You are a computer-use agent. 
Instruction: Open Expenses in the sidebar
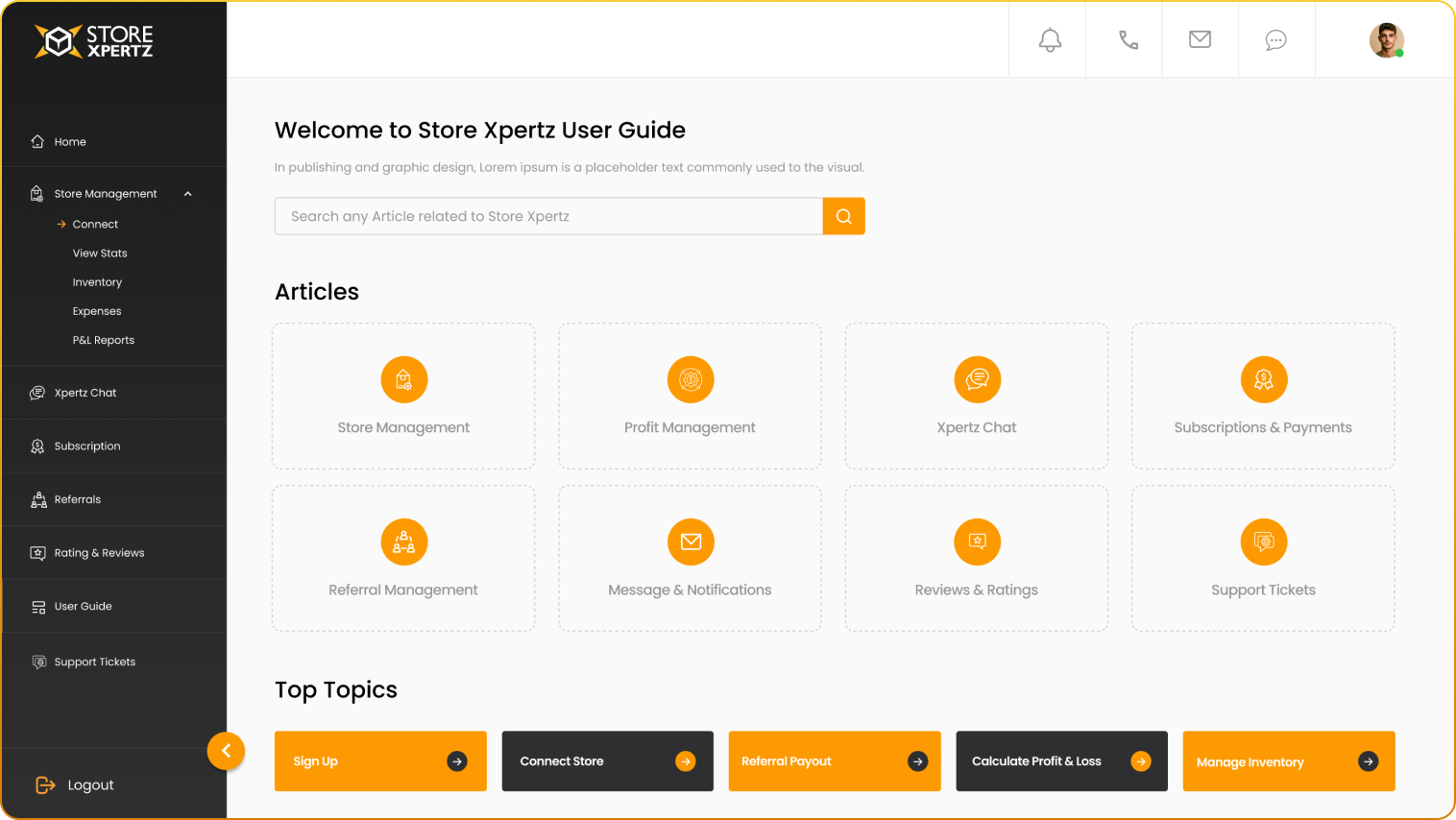(97, 311)
